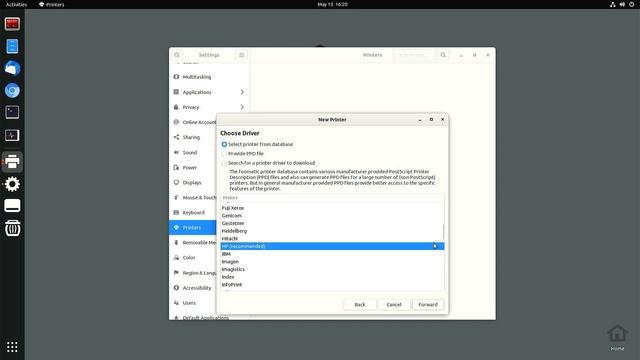This screenshot has height=360, width=640.
Task: Click Region & Language flag icon
Action: click(176, 273)
